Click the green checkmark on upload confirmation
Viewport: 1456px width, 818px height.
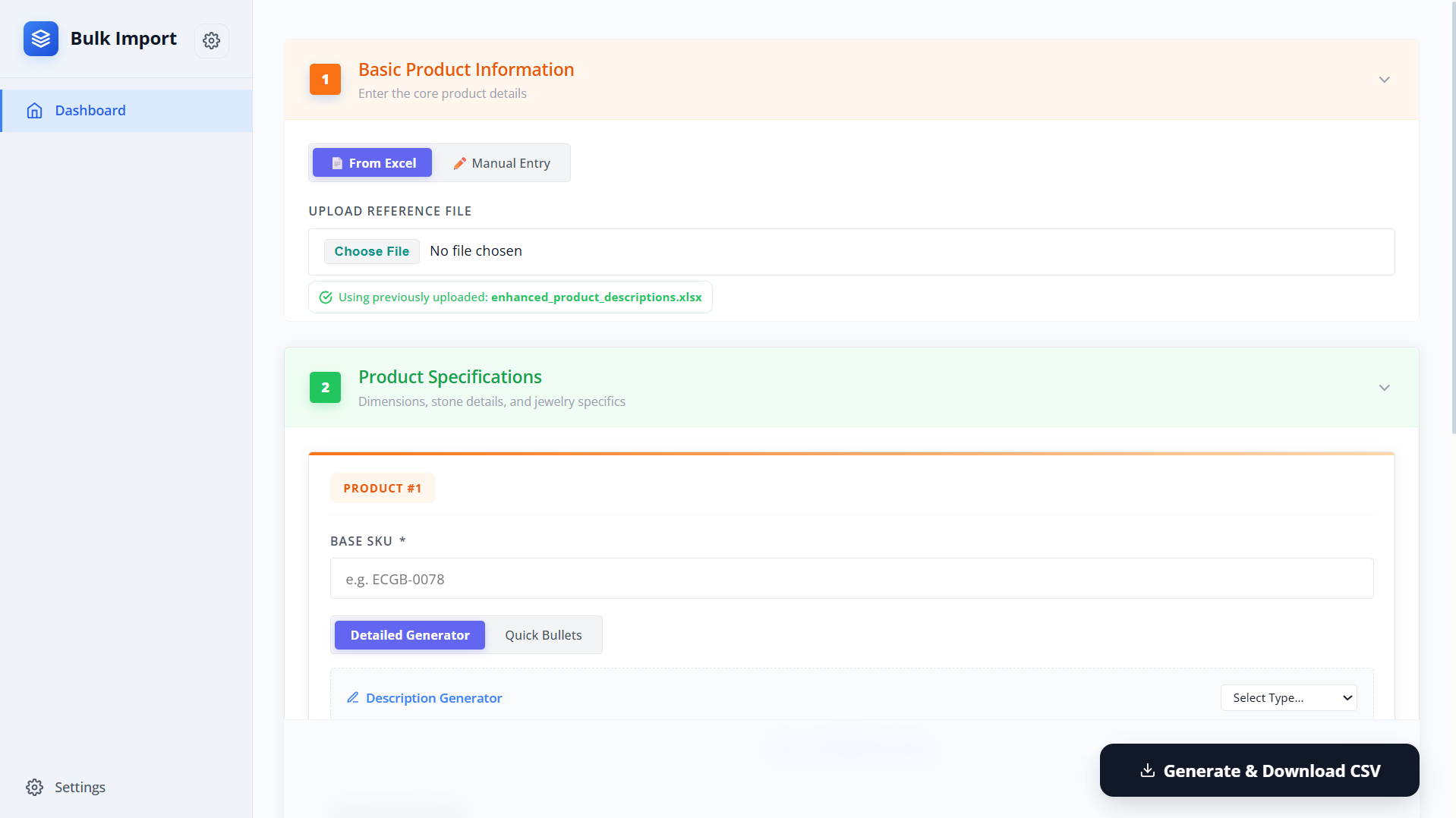325,297
